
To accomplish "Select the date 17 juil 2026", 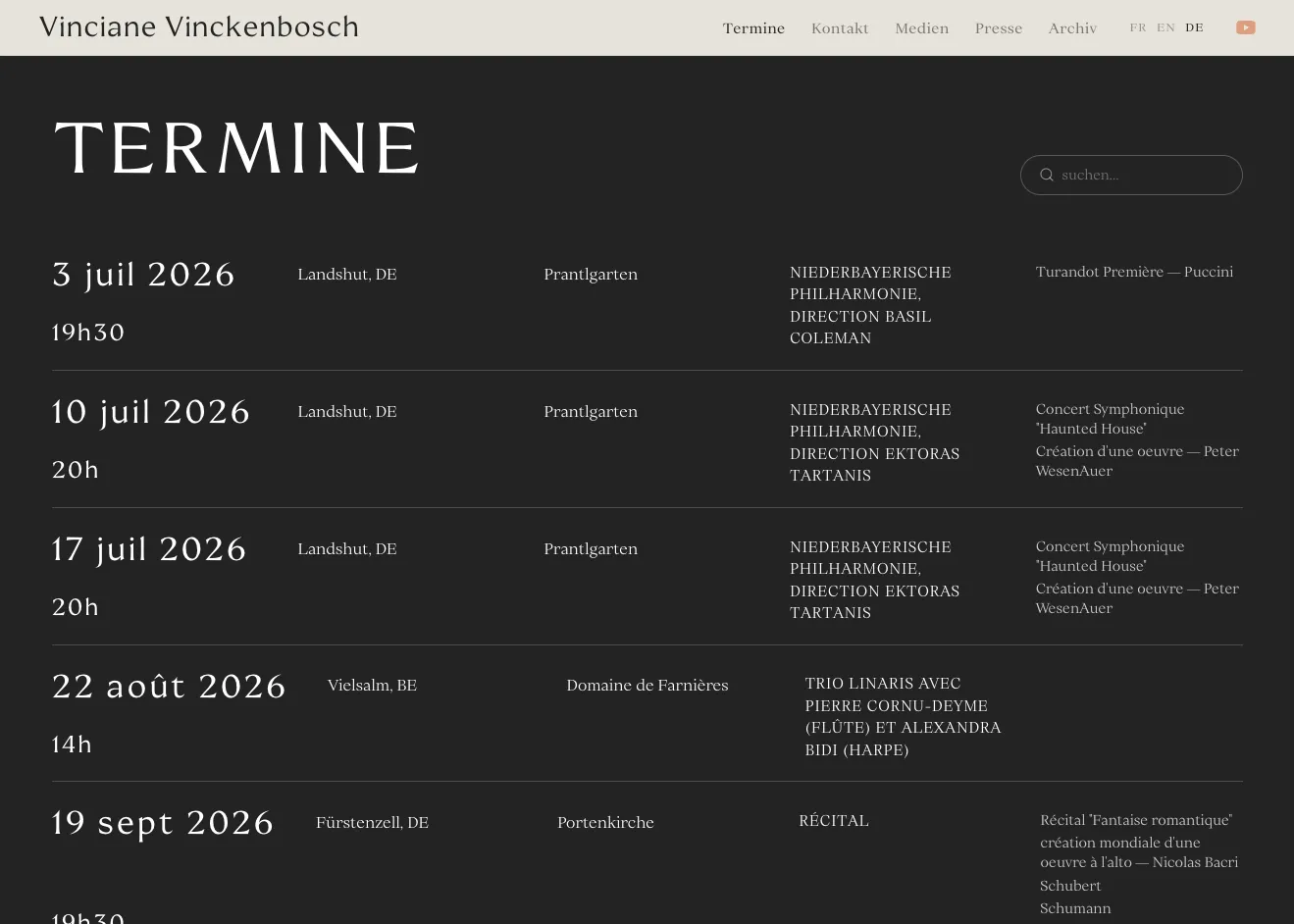I will [149, 549].
